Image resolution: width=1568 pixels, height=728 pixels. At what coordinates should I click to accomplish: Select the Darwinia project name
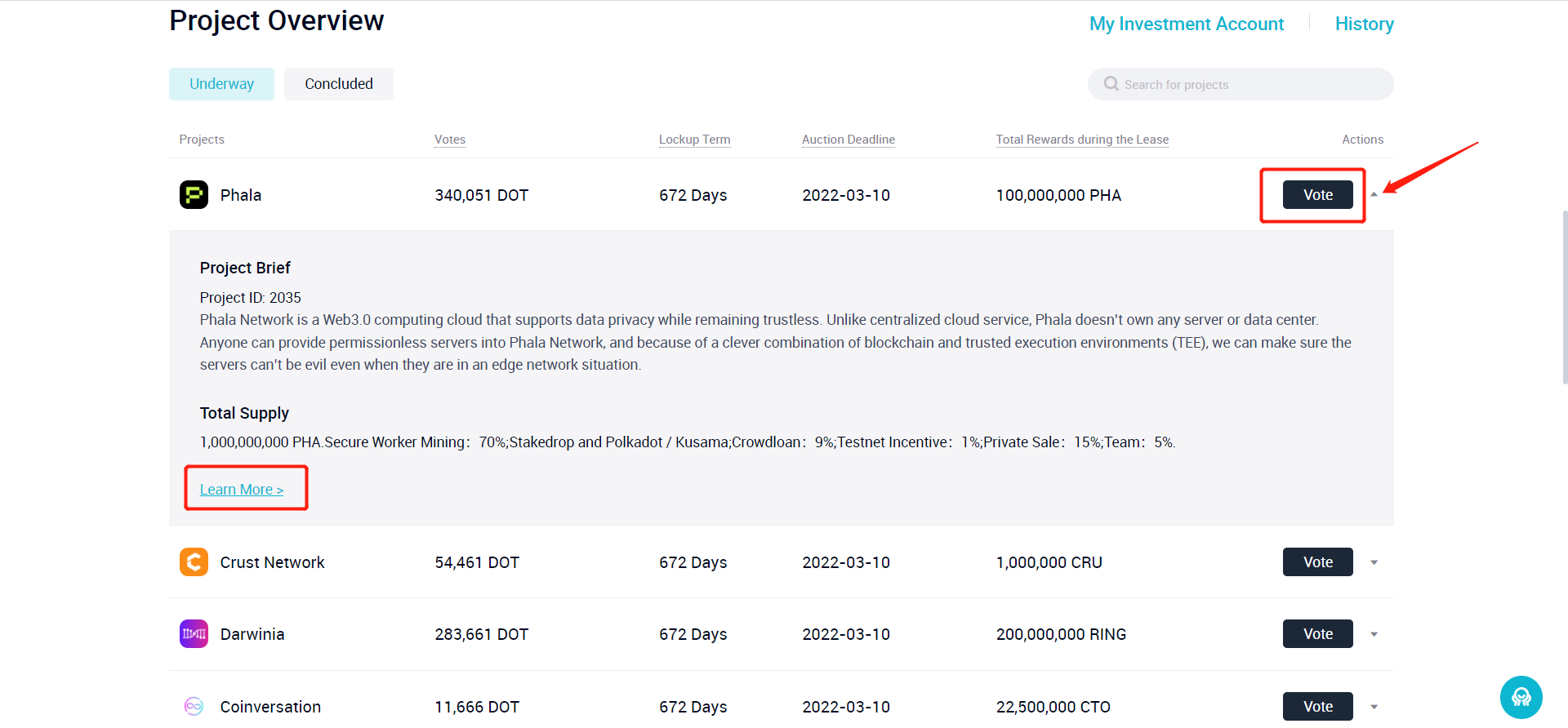pyautogui.click(x=252, y=634)
